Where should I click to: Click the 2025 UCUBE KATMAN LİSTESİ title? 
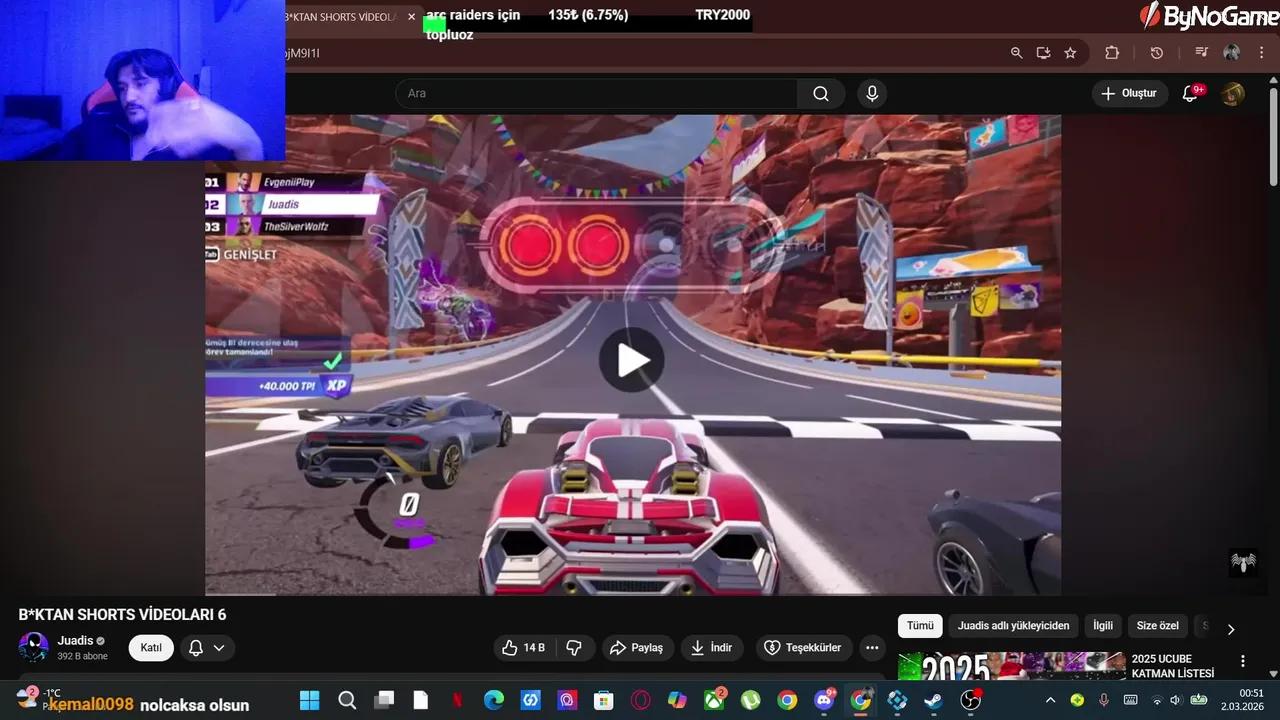(x=1173, y=667)
